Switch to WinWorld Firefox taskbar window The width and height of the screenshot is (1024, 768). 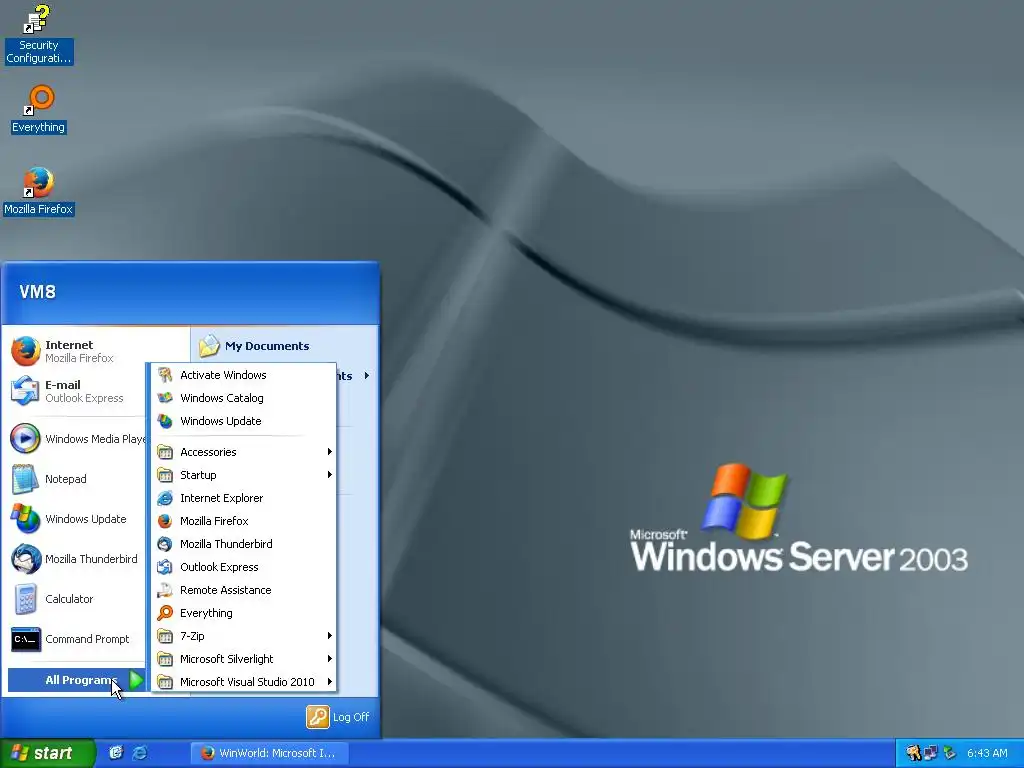[x=269, y=753]
